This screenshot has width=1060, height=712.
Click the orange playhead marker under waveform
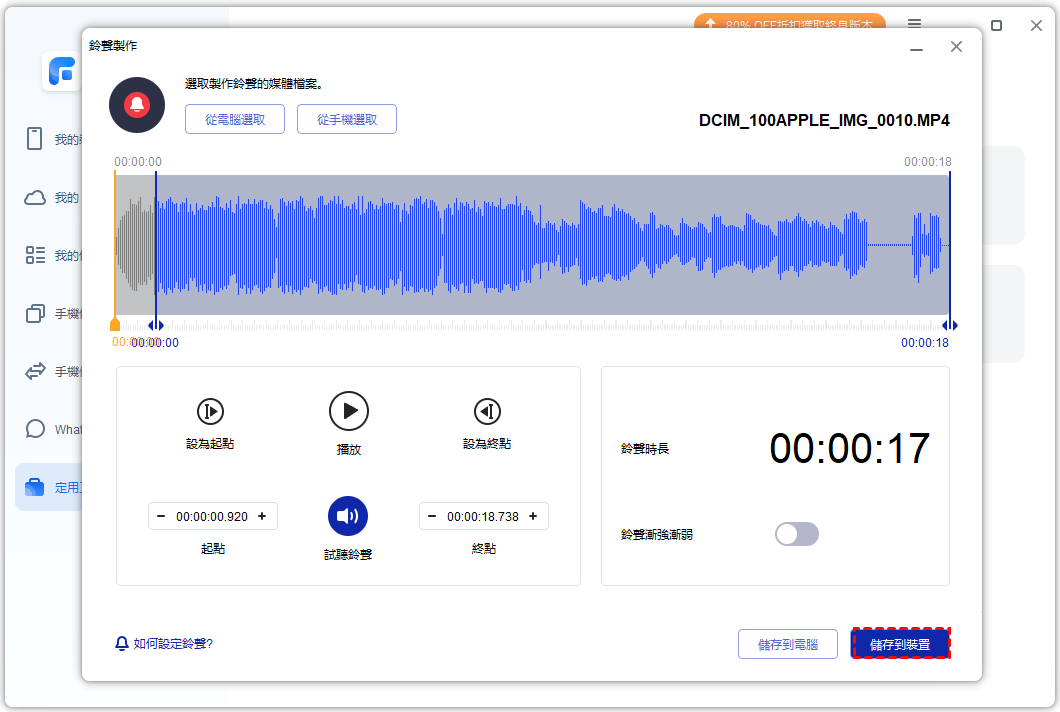115,325
